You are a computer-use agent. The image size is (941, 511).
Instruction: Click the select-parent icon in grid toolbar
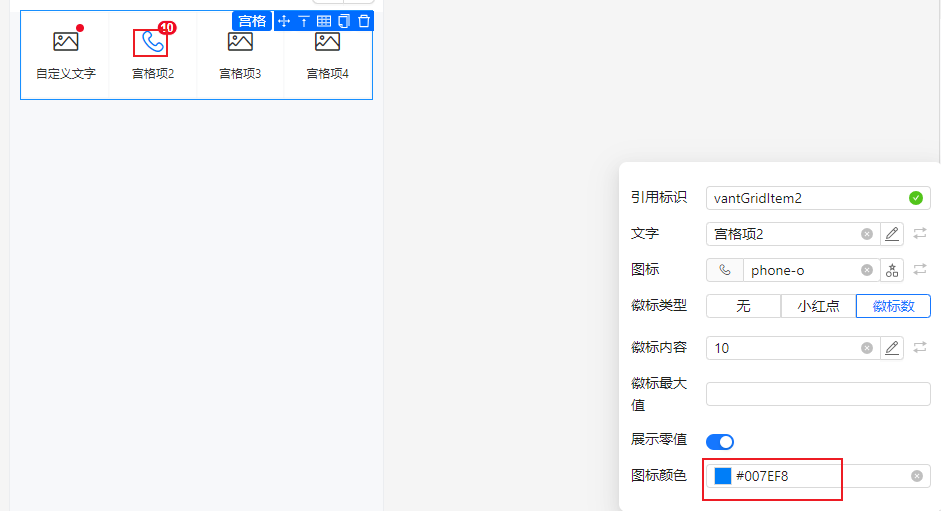click(x=304, y=21)
